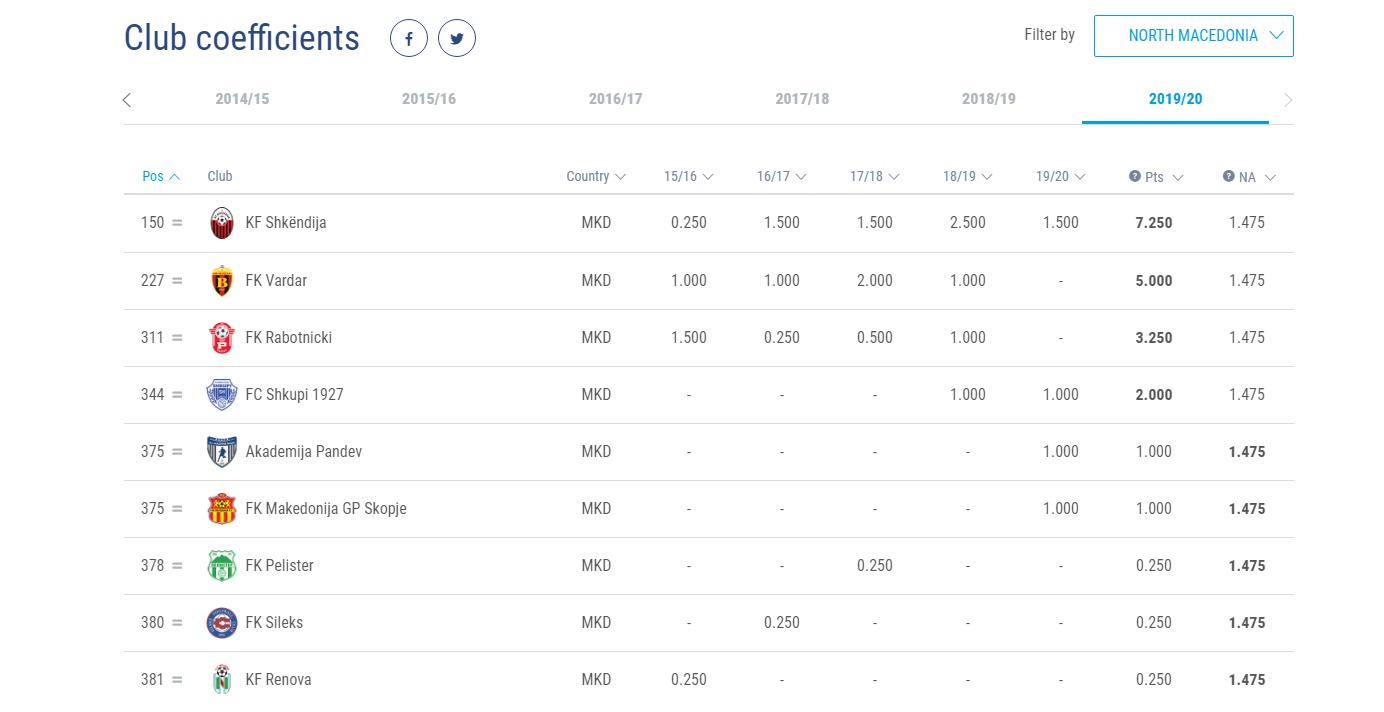
Task: Click the KF Shkëndija club crest
Action: (222, 223)
